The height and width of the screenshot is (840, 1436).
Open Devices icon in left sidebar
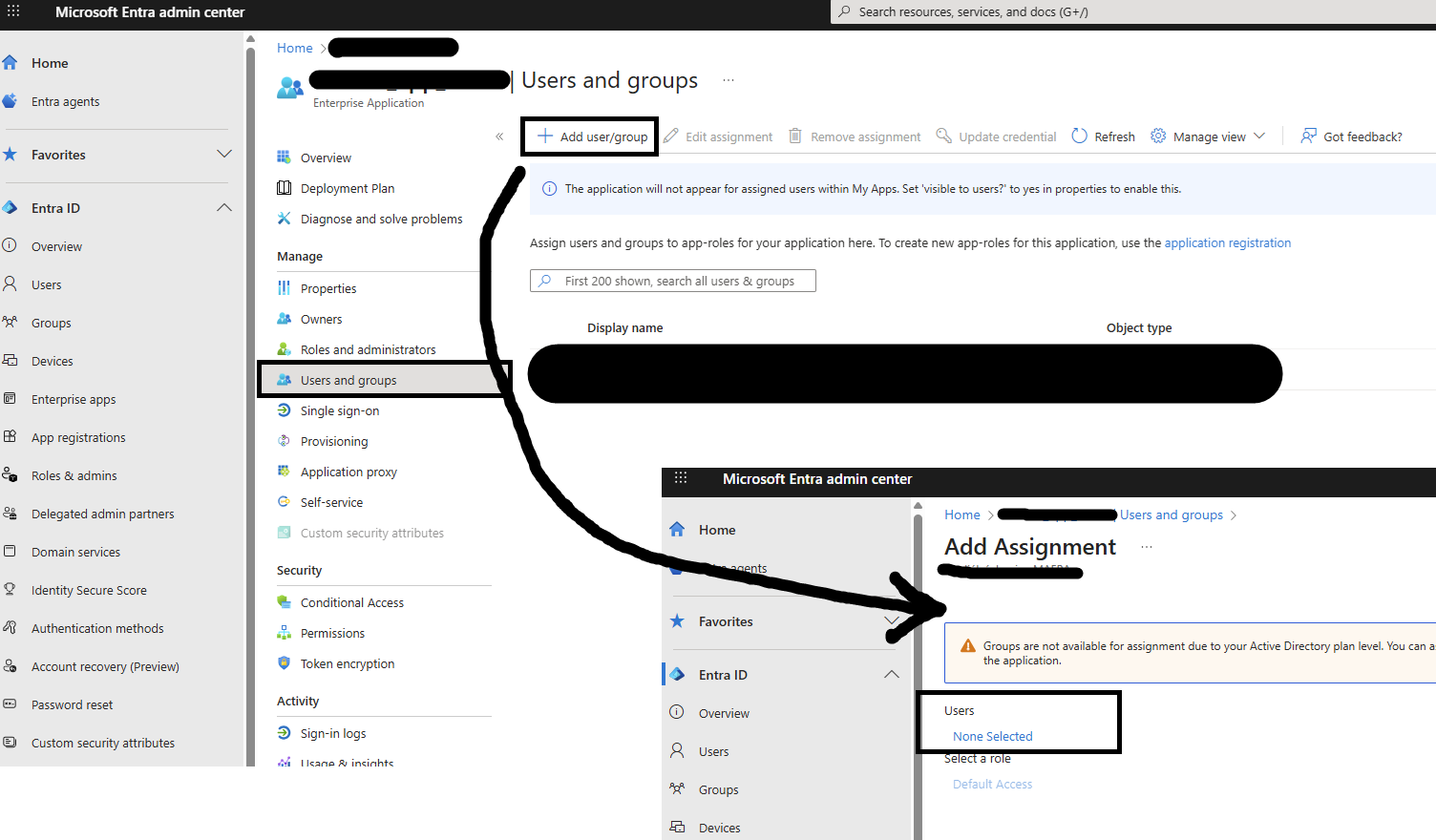tap(10, 361)
